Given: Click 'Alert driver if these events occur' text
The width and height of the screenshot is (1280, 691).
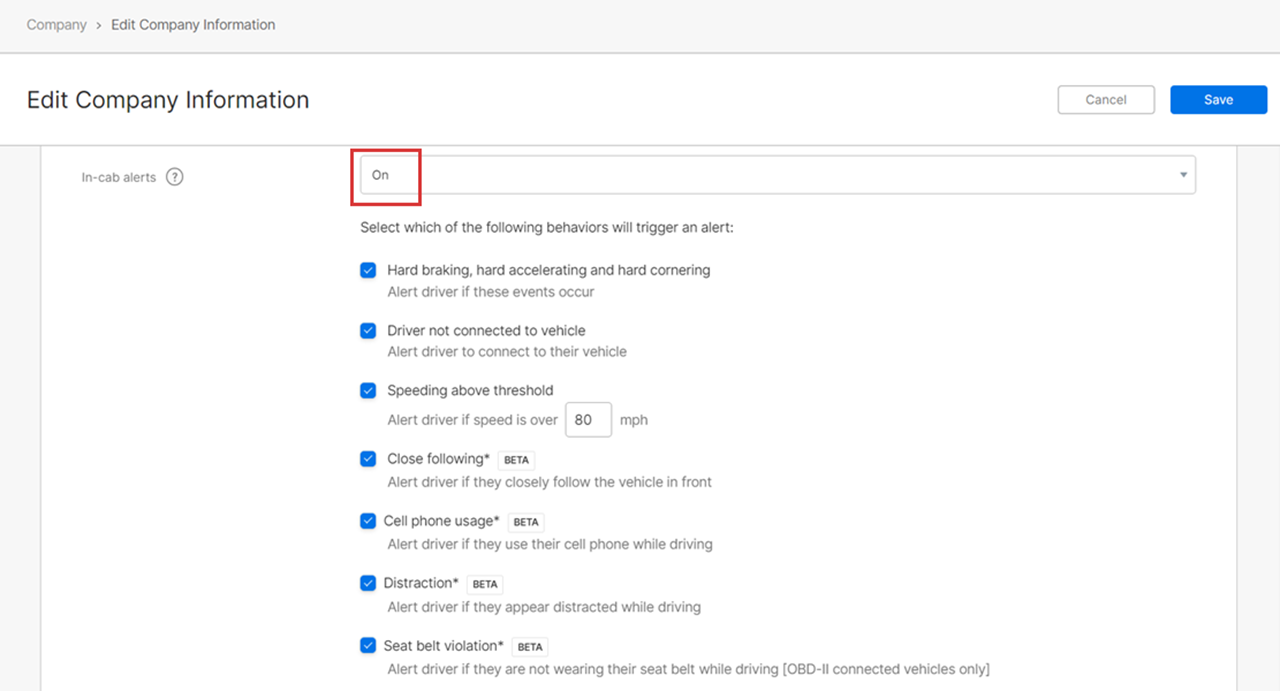Looking at the screenshot, I should 491,292.
